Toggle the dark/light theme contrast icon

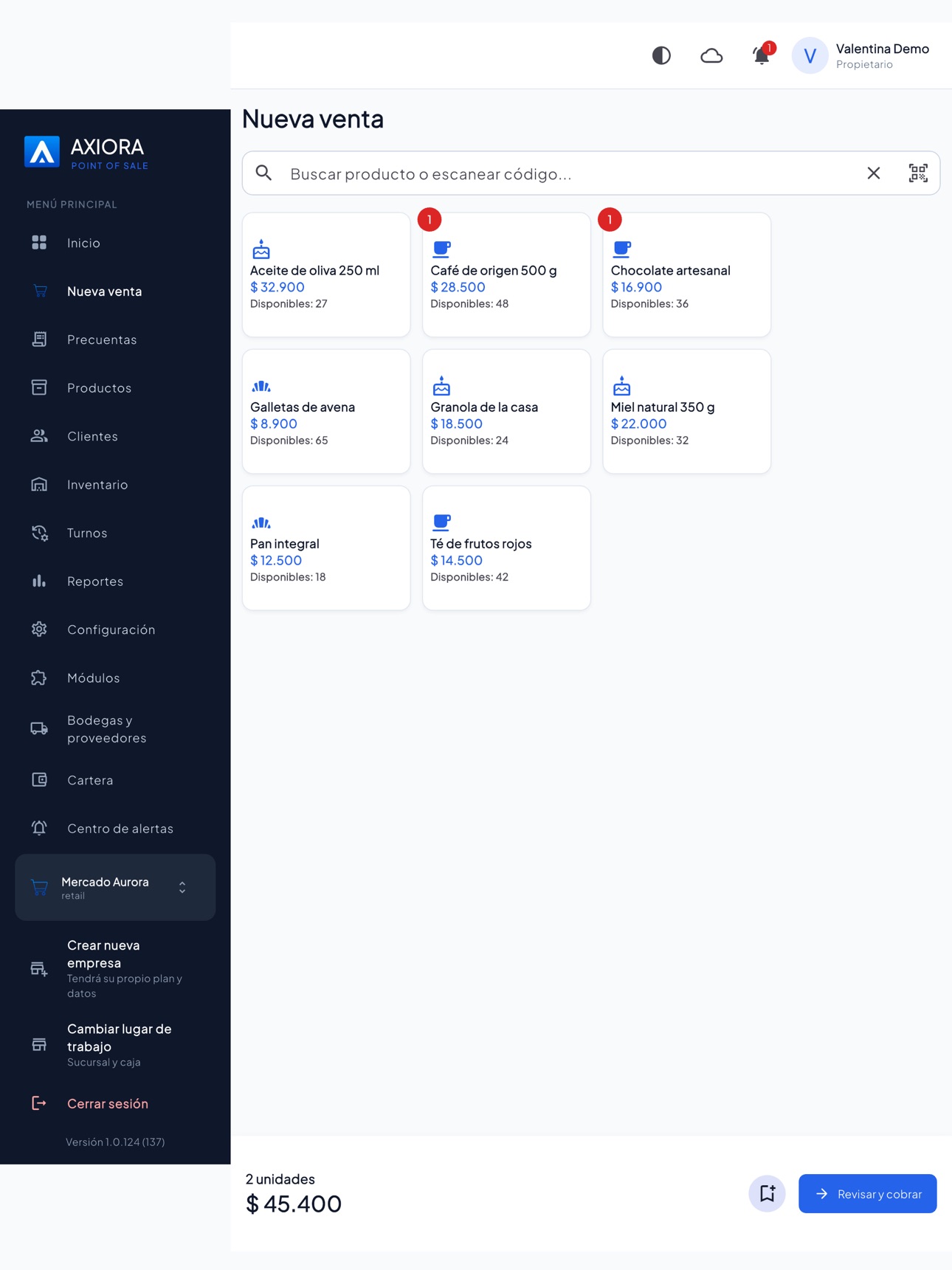661,55
